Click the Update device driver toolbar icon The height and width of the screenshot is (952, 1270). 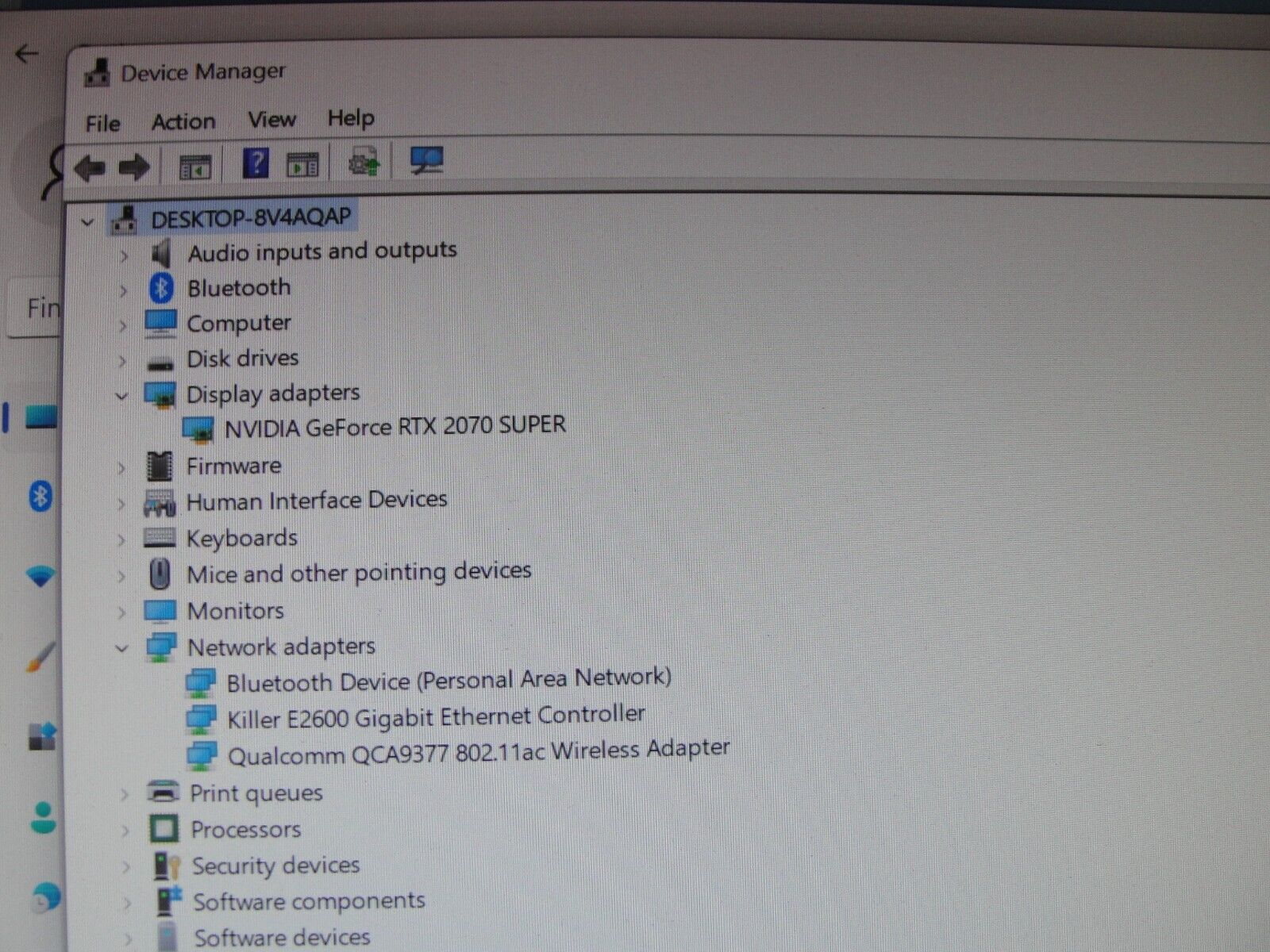[364, 162]
